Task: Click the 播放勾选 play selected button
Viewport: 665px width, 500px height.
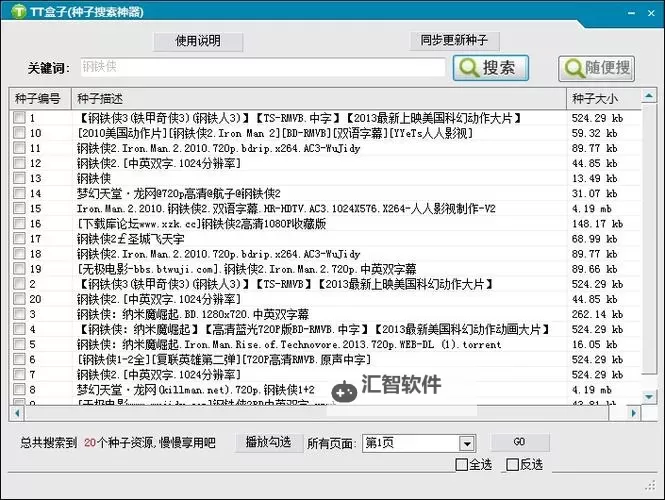Action: click(x=268, y=443)
